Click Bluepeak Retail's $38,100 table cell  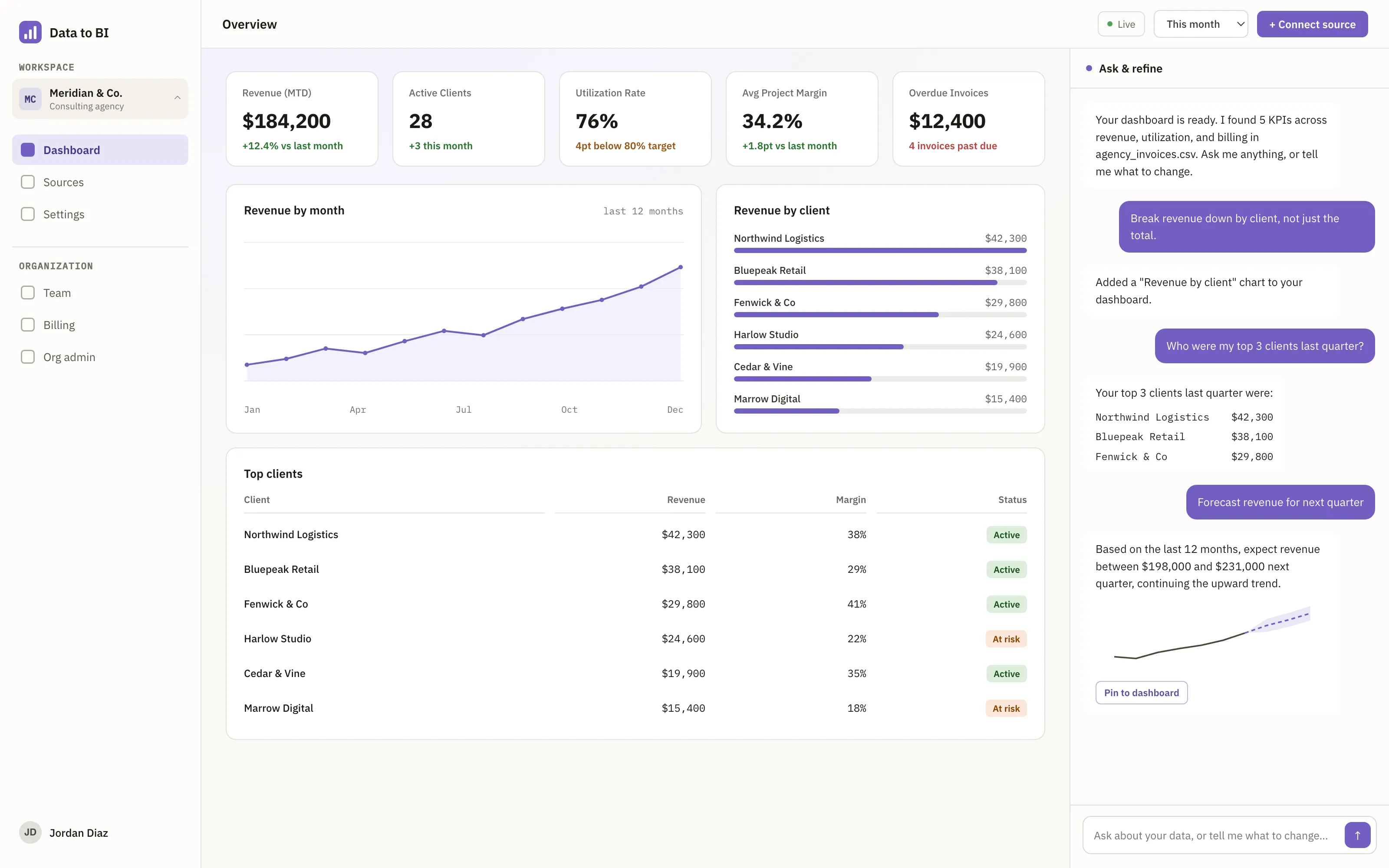coord(683,569)
